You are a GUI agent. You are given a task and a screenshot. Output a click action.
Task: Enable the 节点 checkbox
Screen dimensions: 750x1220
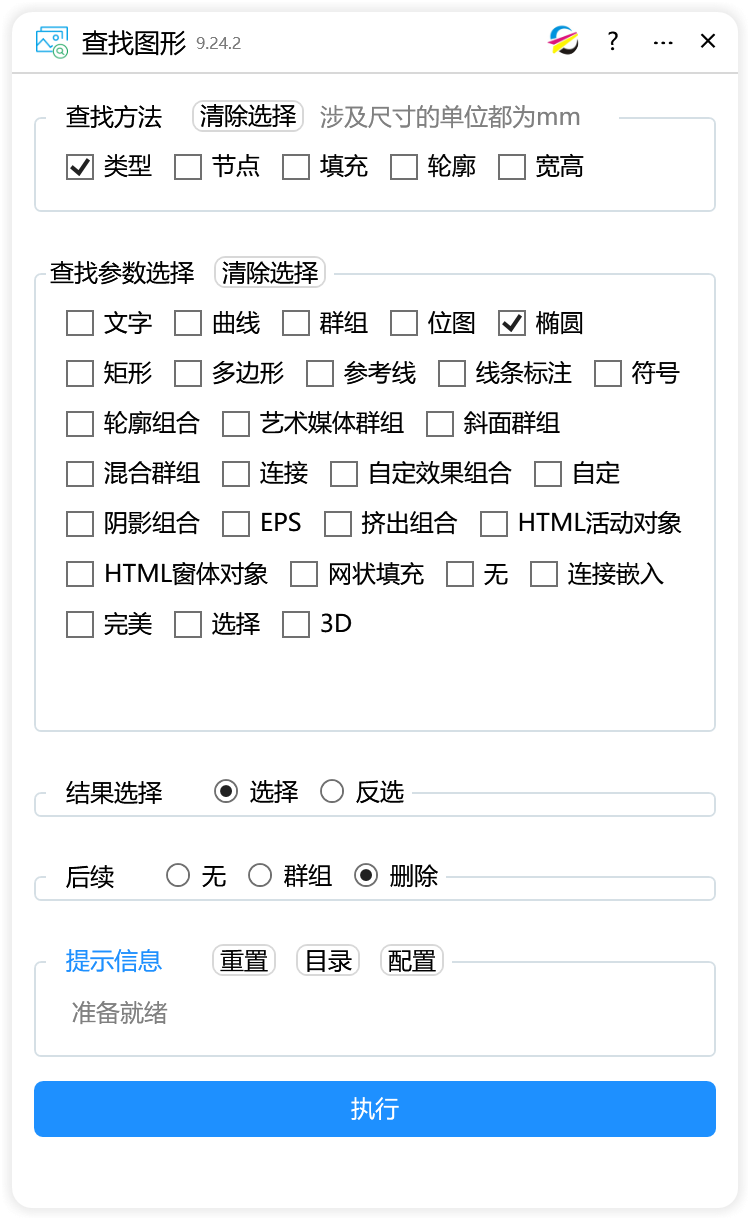point(188,167)
